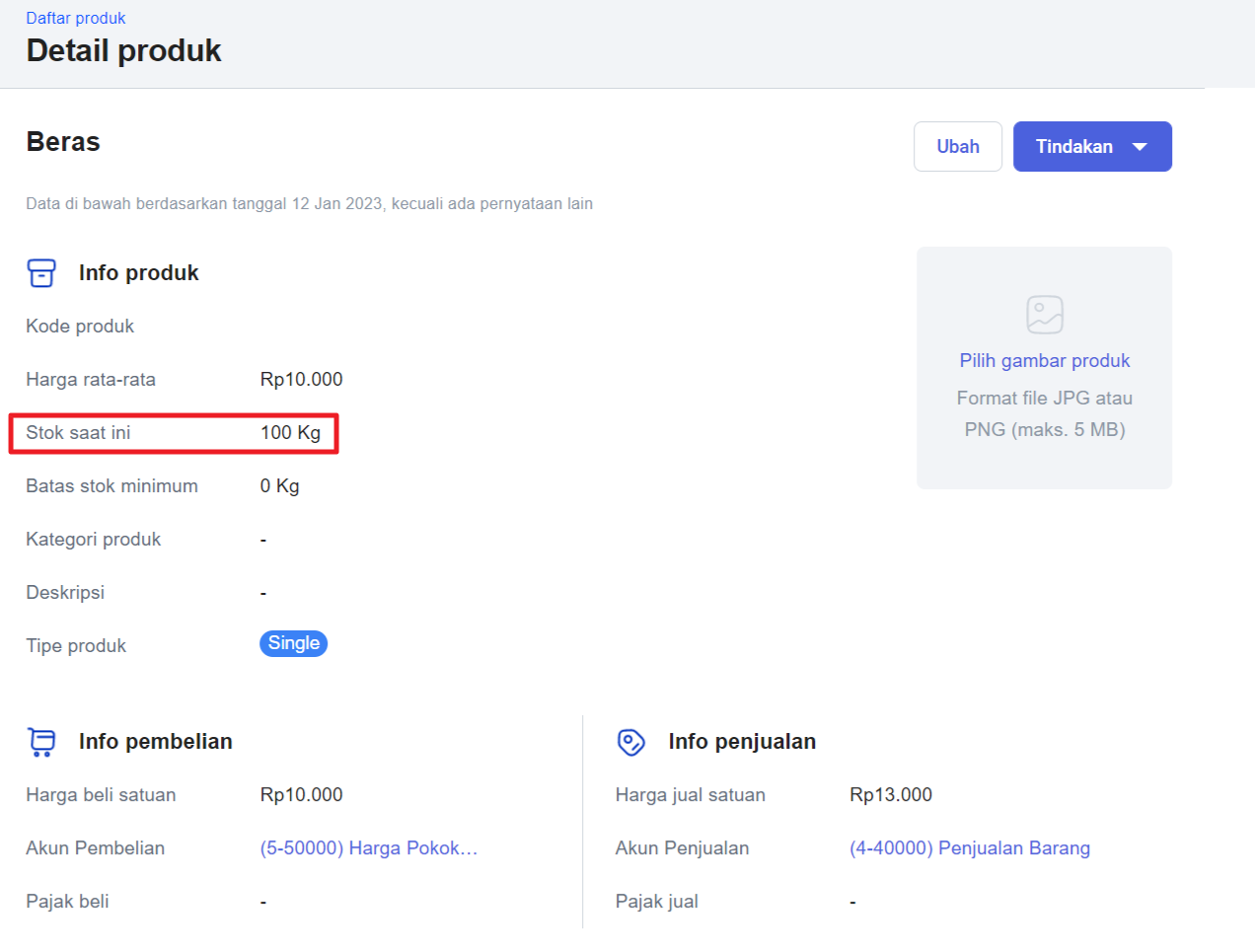Select the Harga jual satuan Rp13.000 value
This screenshot has width=1255, height=952.
click(890, 795)
